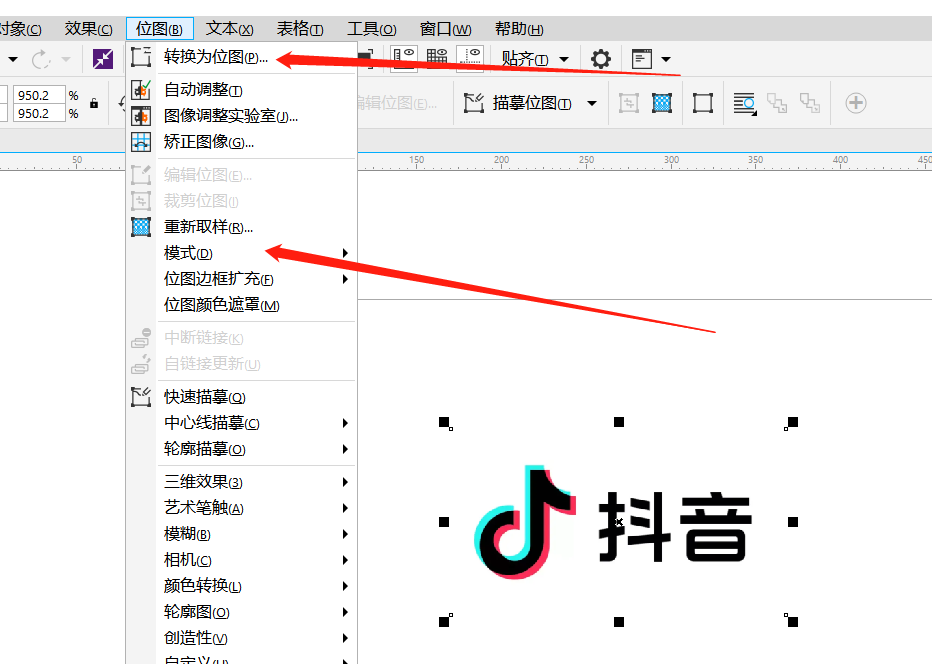Image resolution: width=932 pixels, height=664 pixels.
Task: Click the right-middle selection handle
Action: pos(793,522)
